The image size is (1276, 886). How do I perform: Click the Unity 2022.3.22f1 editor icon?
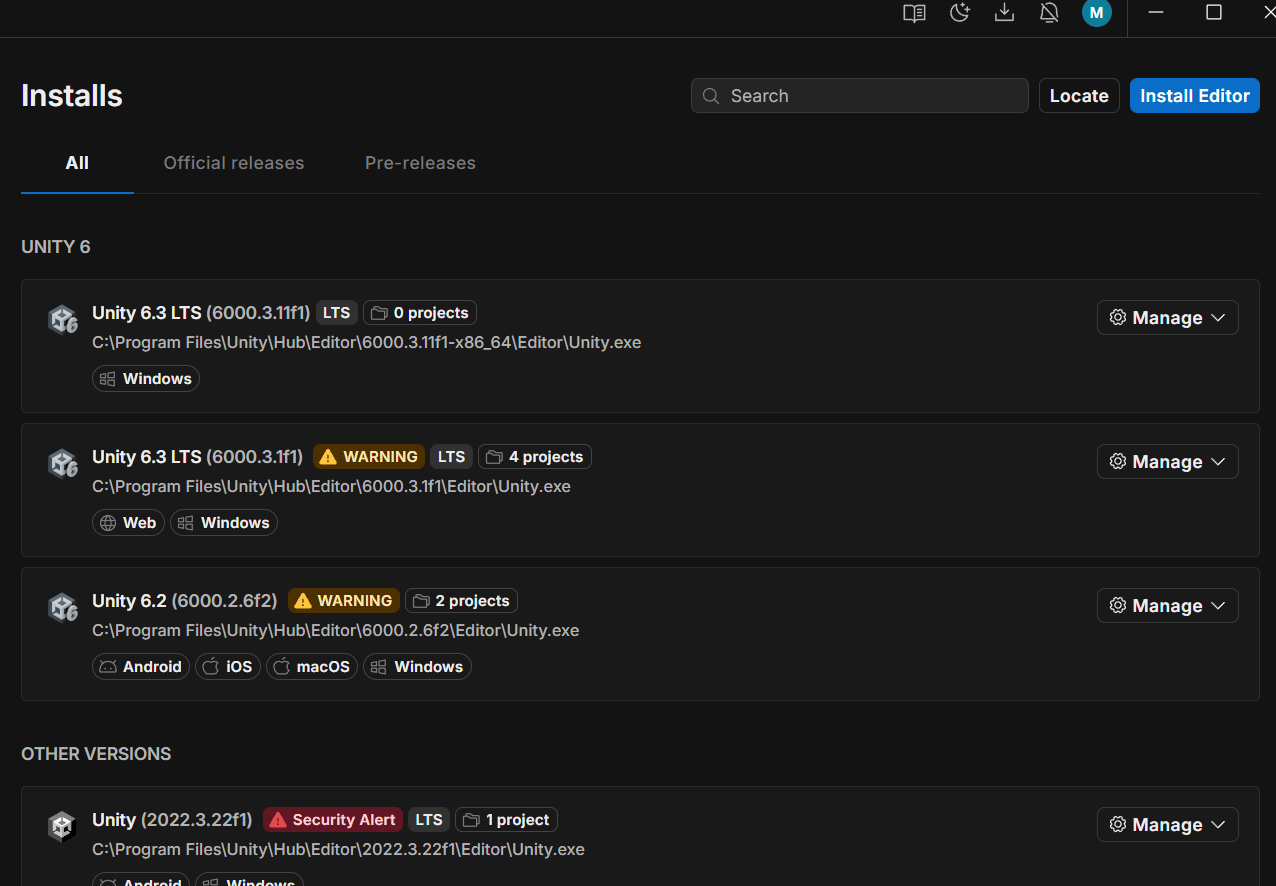point(63,827)
